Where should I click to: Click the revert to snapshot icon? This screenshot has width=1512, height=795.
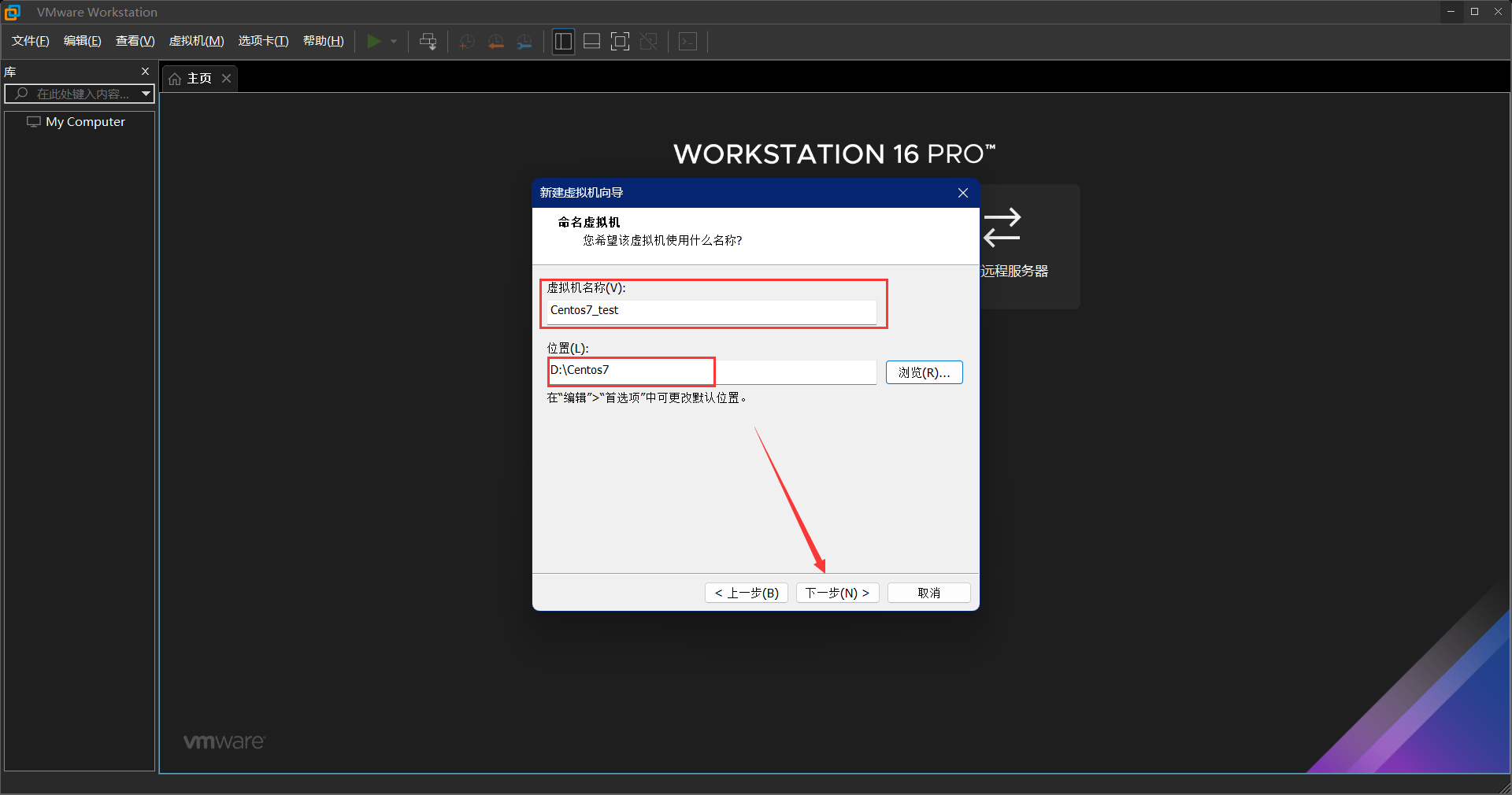tap(496, 42)
